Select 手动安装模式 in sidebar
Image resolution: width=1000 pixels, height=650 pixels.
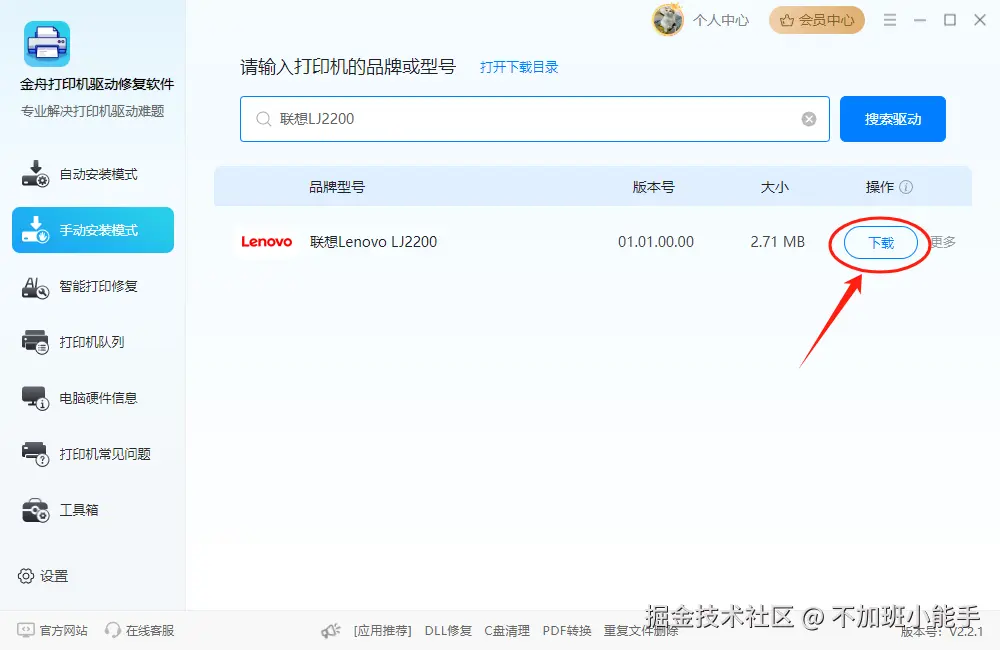(93, 230)
